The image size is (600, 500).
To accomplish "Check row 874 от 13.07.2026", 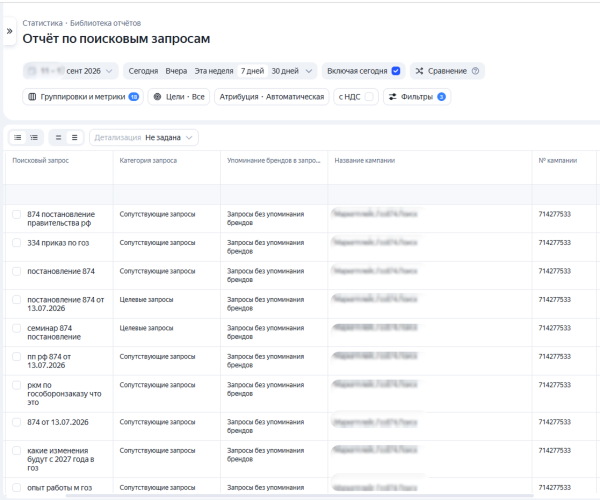I will click(x=16, y=422).
